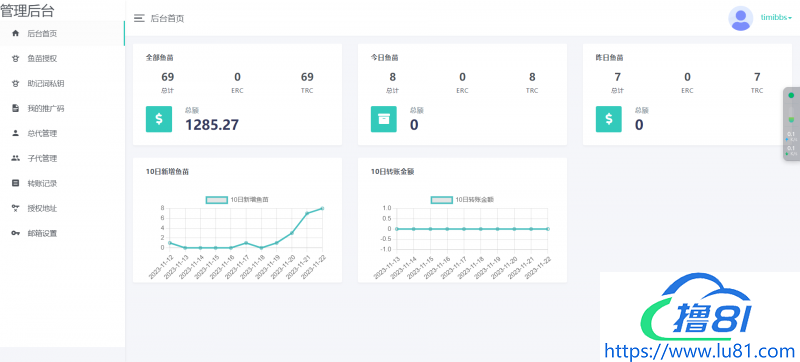Click the 后台首页 title in the header

click(167, 19)
